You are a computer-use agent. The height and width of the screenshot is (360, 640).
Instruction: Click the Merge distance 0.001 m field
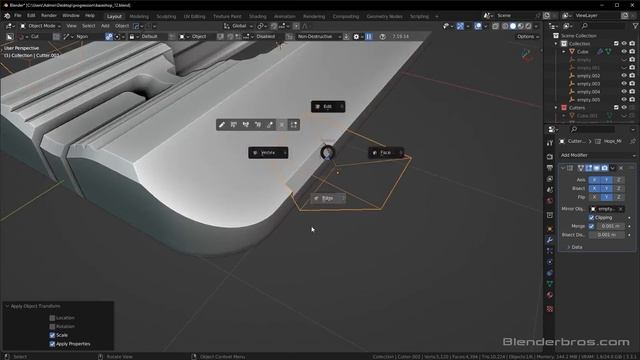(611, 226)
